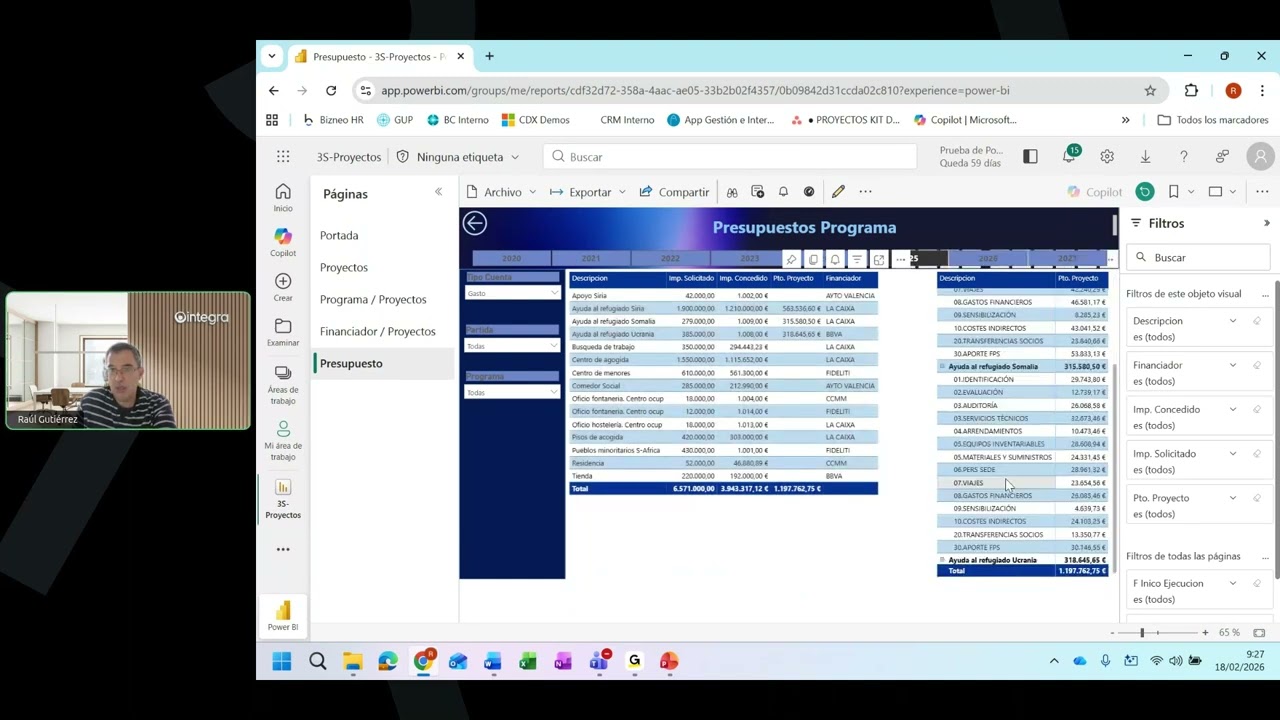
Task: Collapse the Filtros pane with the chevron
Action: click(x=1267, y=223)
